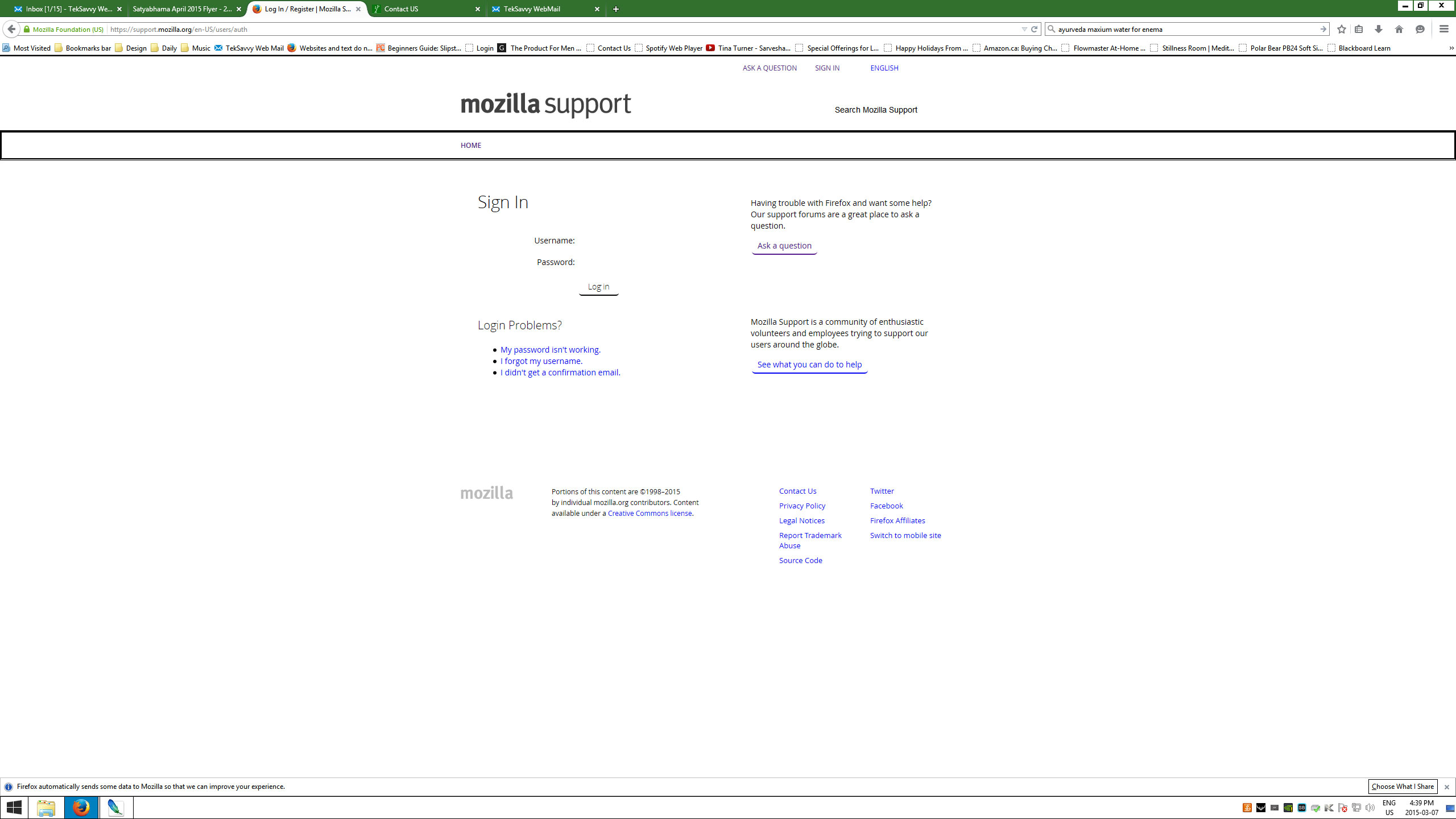Click HOME in the navigation bar

point(470,145)
